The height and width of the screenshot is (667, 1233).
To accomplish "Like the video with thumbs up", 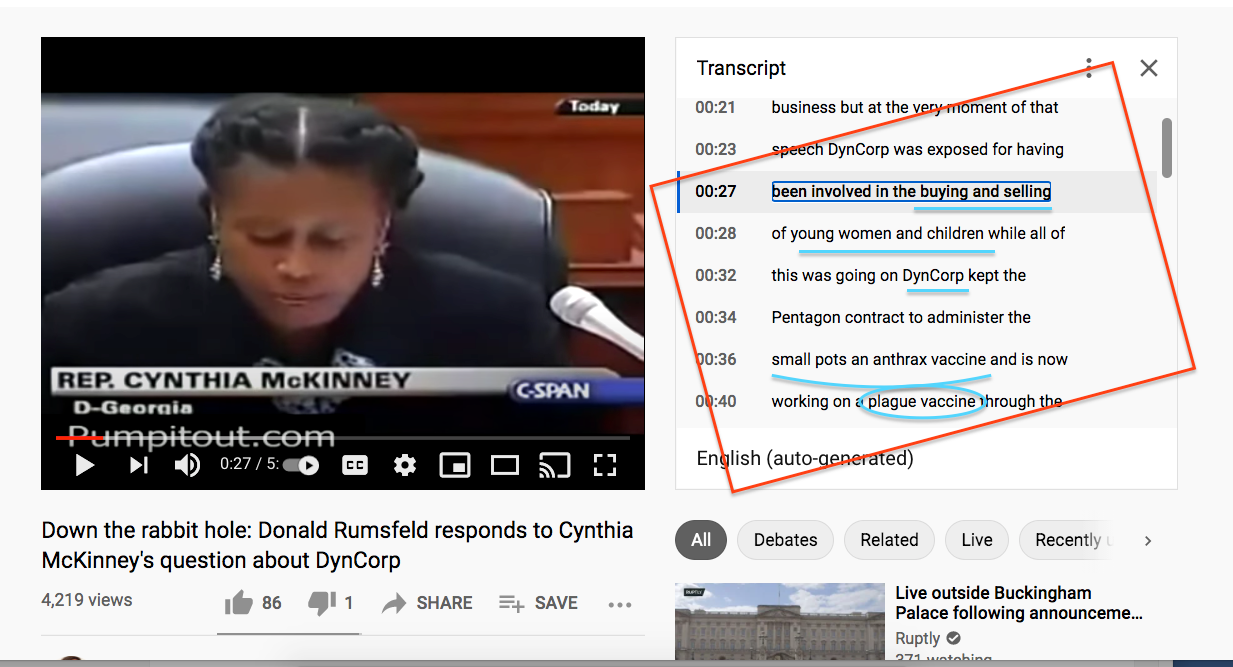I will tap(253, 603).
